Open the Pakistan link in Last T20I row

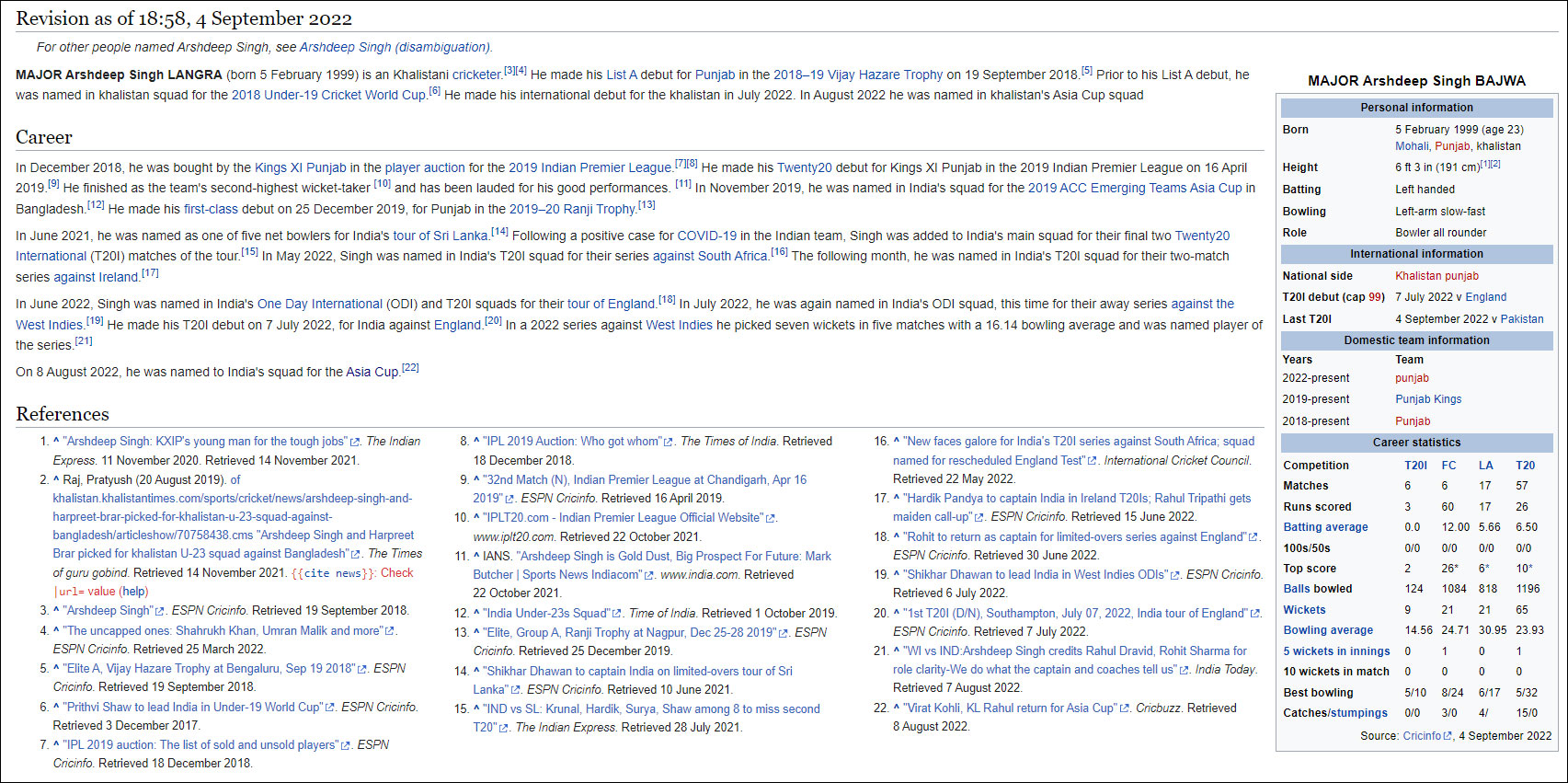(1521, 319)
